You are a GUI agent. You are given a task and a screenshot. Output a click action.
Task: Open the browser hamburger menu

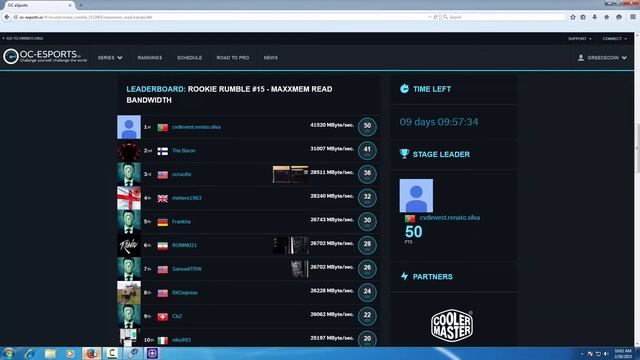[633, 17]
